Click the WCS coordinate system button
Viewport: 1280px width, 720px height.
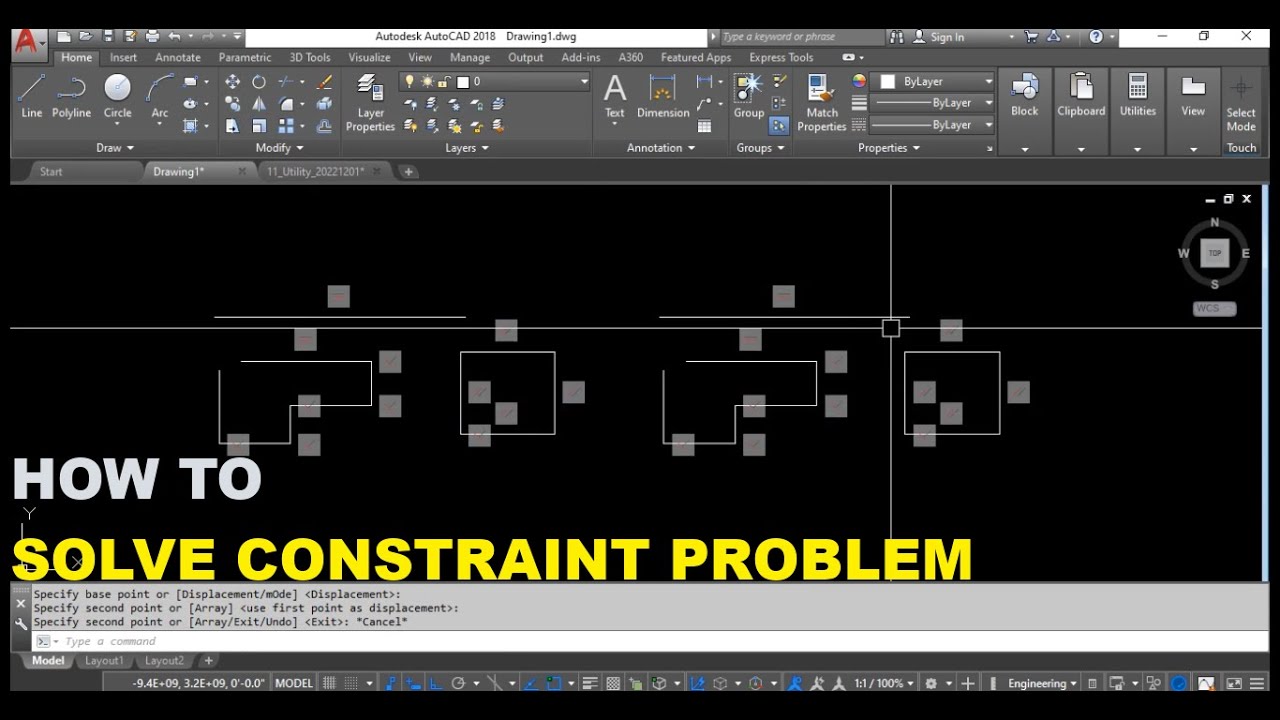tap(1214, 308)
